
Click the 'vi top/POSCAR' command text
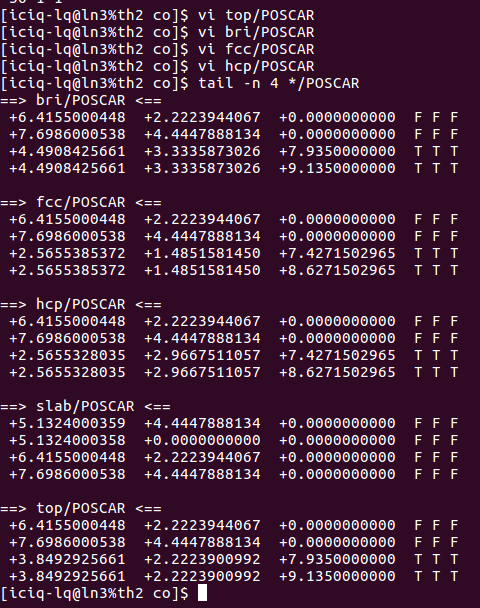[256, 15]
